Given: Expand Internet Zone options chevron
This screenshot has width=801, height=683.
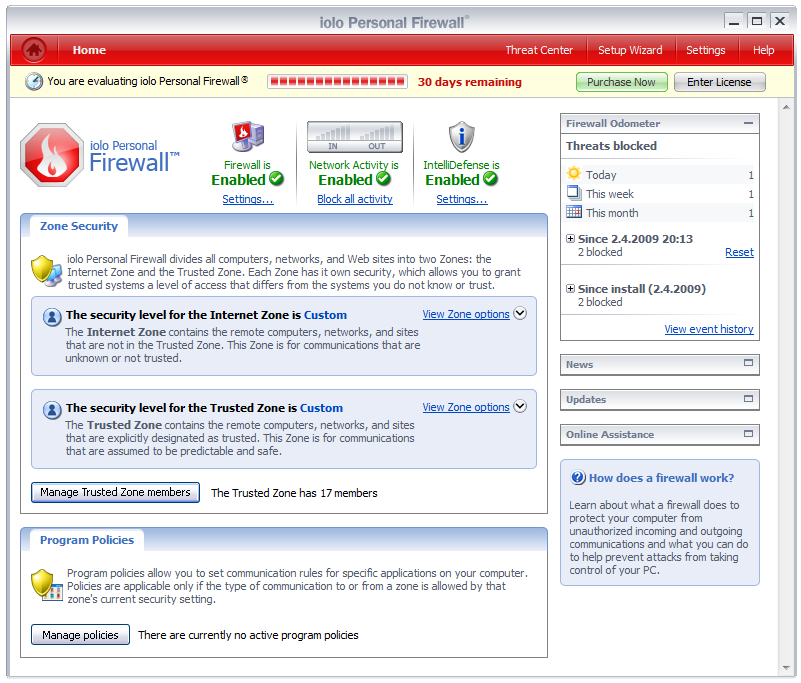Looking at the screenshot, I should coord(520,313).
